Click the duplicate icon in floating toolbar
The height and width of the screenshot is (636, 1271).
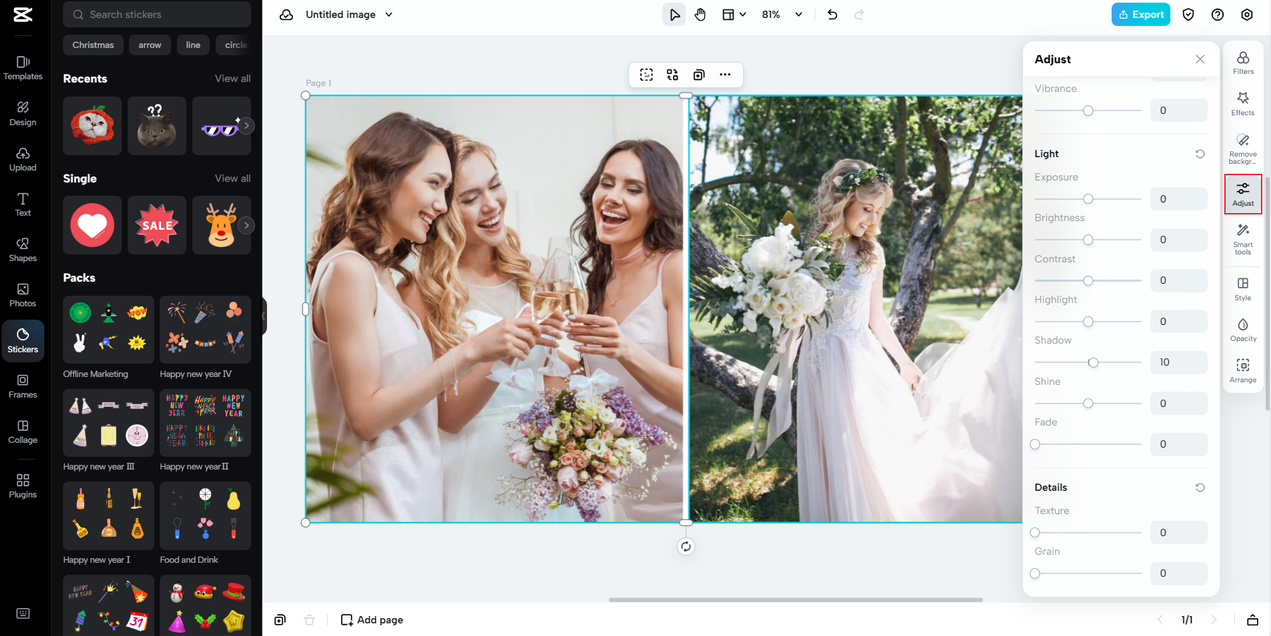699,75
